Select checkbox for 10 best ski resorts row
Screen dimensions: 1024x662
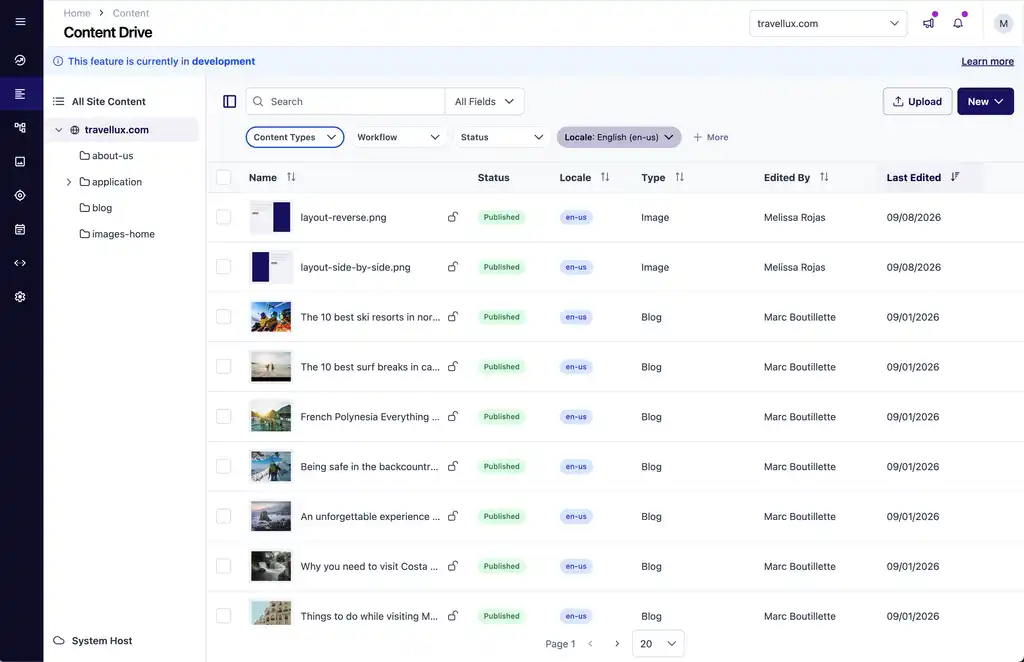click(223, 317)
